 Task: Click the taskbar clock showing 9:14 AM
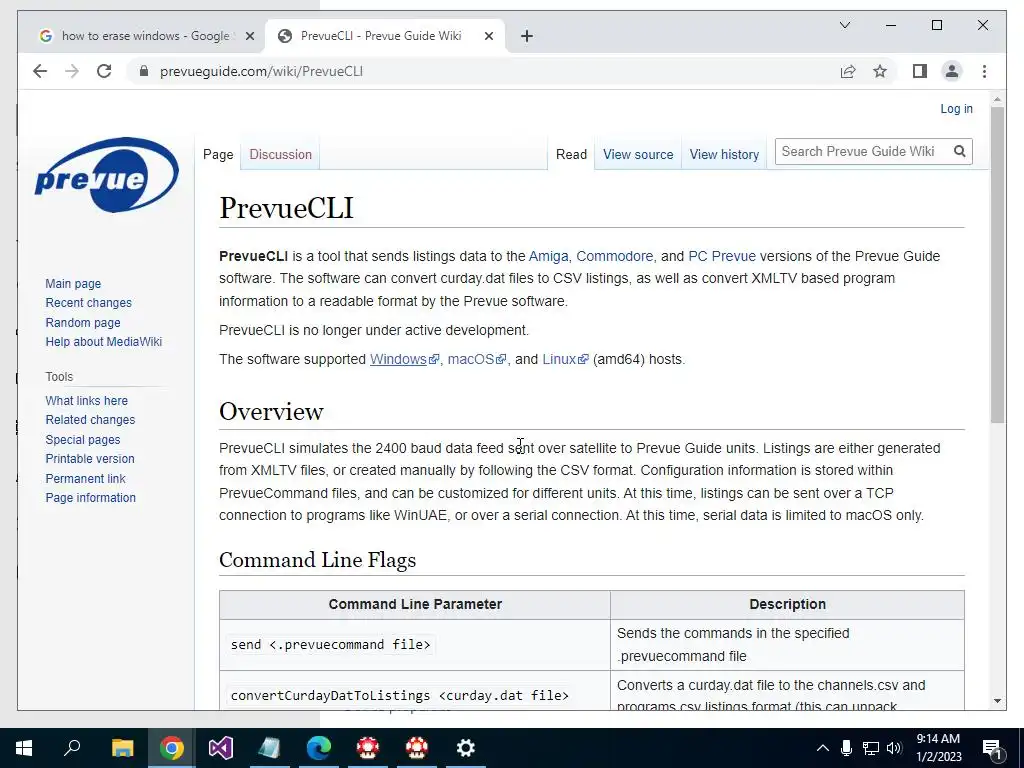click(938, 748)
